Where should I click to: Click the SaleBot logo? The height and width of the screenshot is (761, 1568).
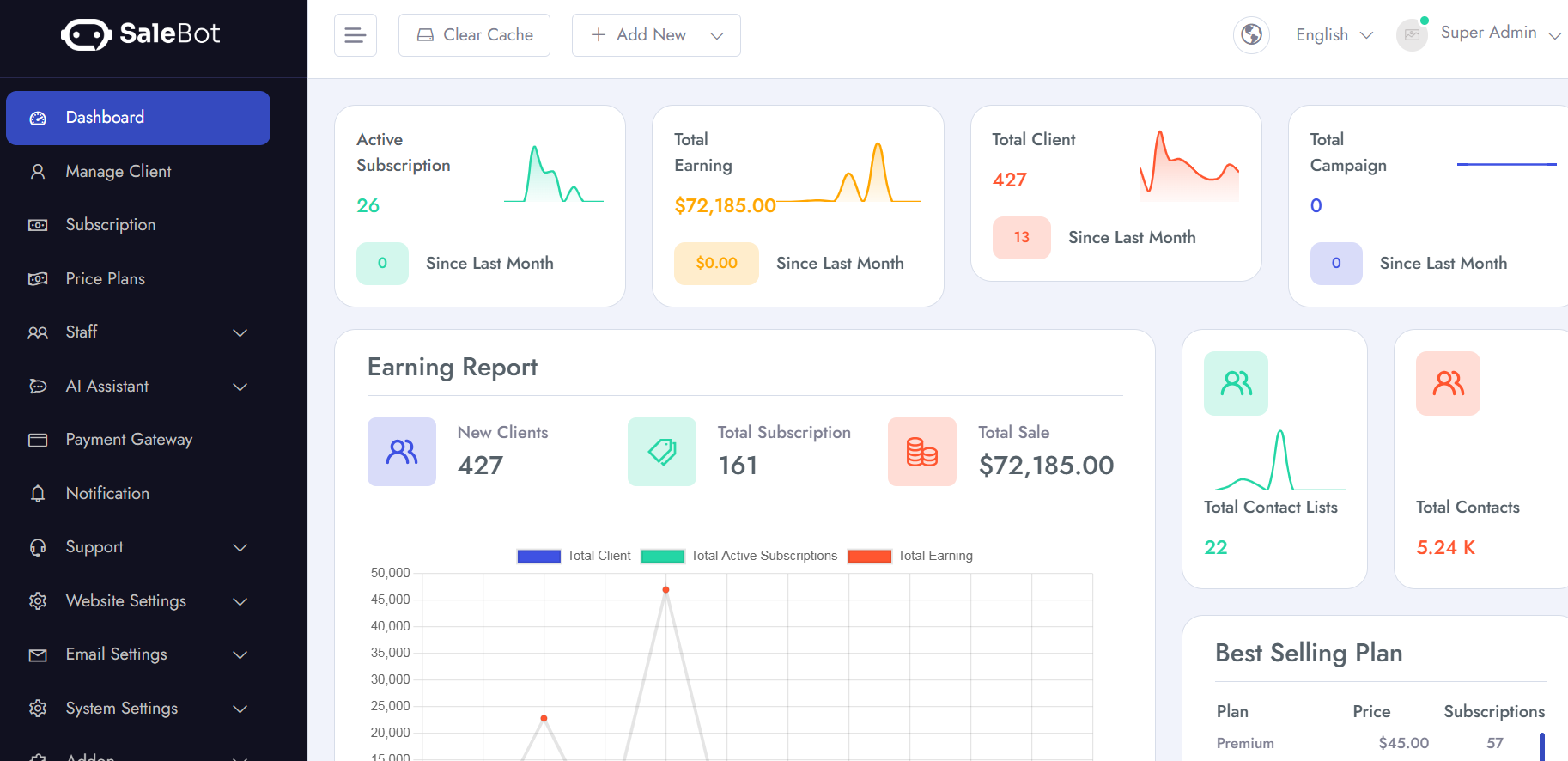click(141, 34)
